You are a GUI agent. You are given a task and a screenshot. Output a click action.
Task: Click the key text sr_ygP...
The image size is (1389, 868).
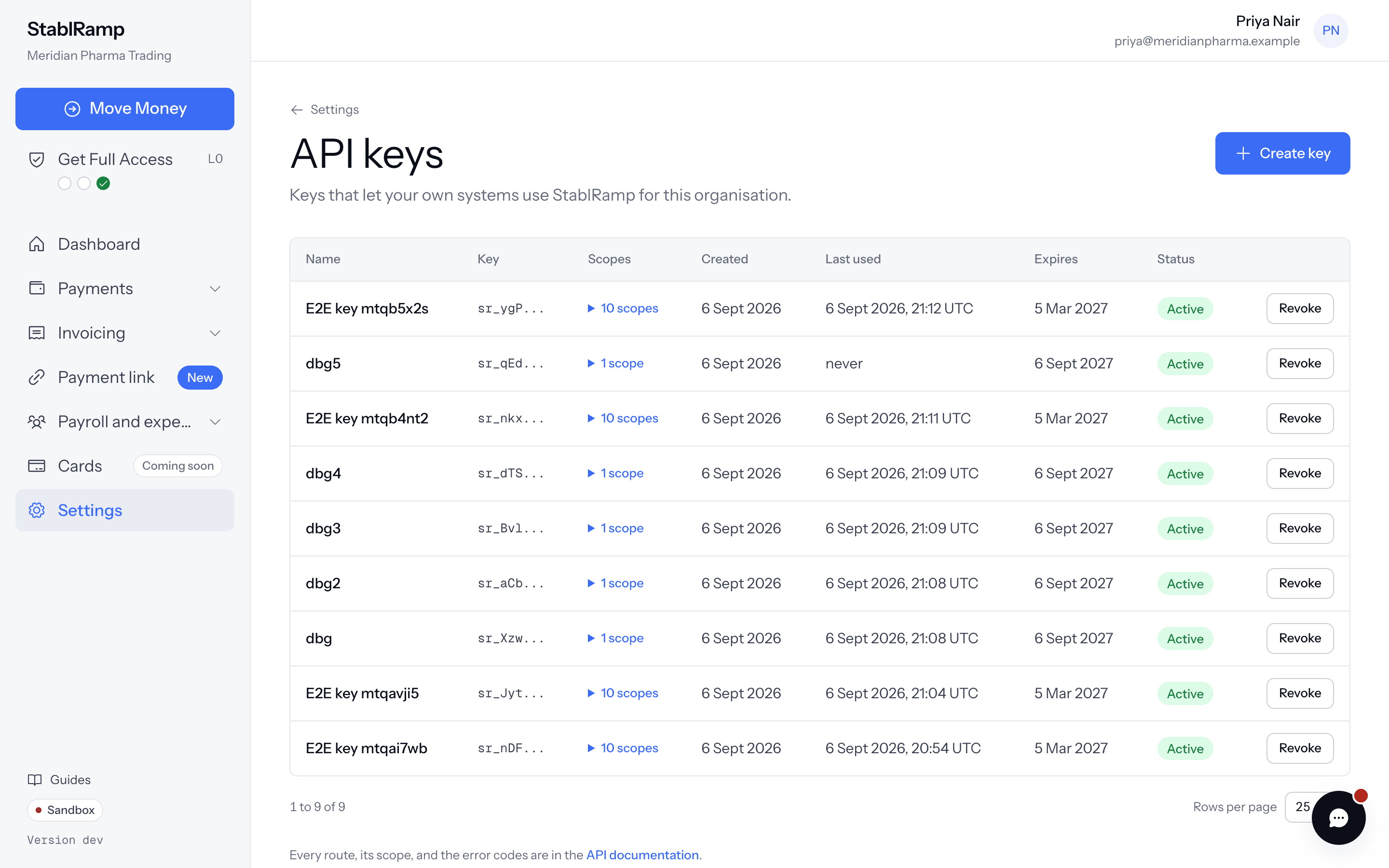511,309
